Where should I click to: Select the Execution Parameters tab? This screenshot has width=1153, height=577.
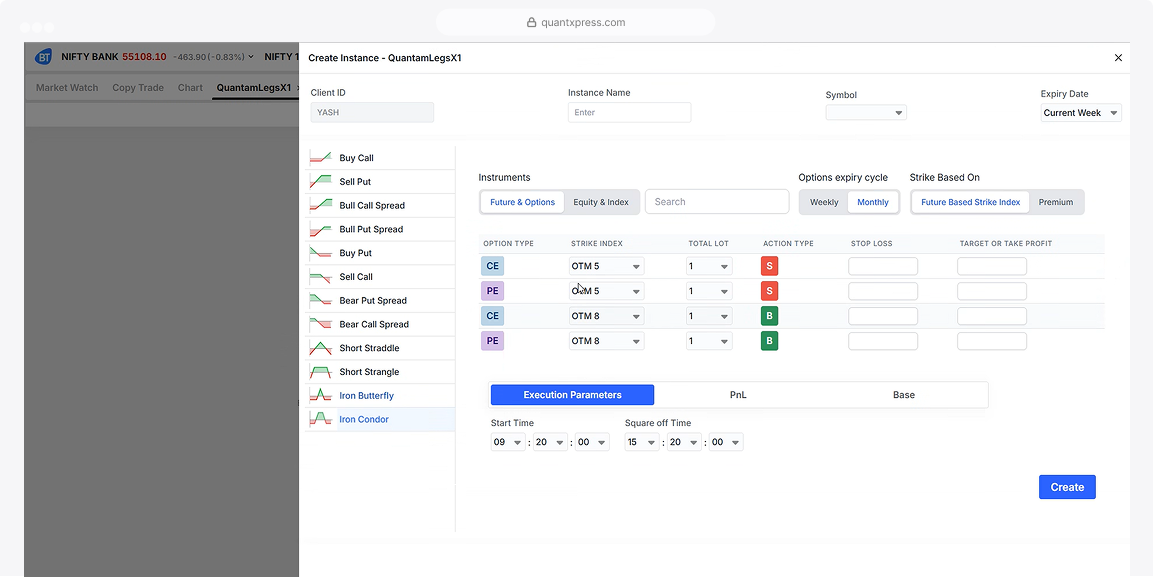tap(572, 395)
